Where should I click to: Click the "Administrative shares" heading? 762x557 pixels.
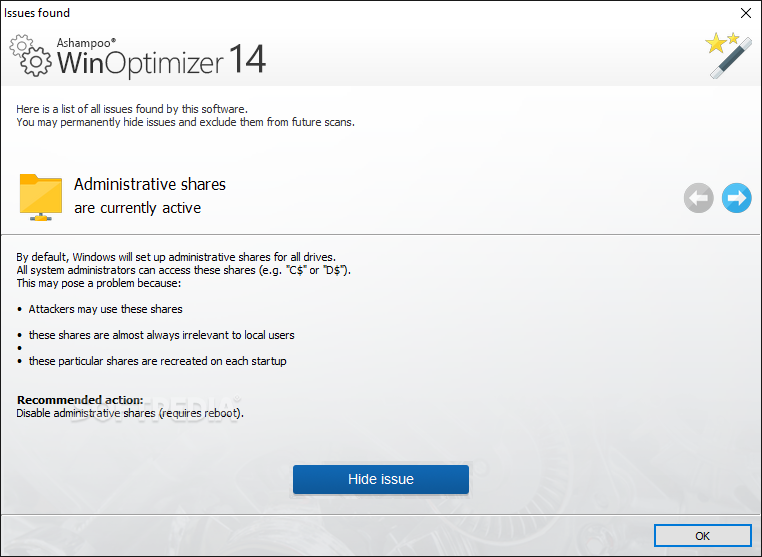point(150,184)
